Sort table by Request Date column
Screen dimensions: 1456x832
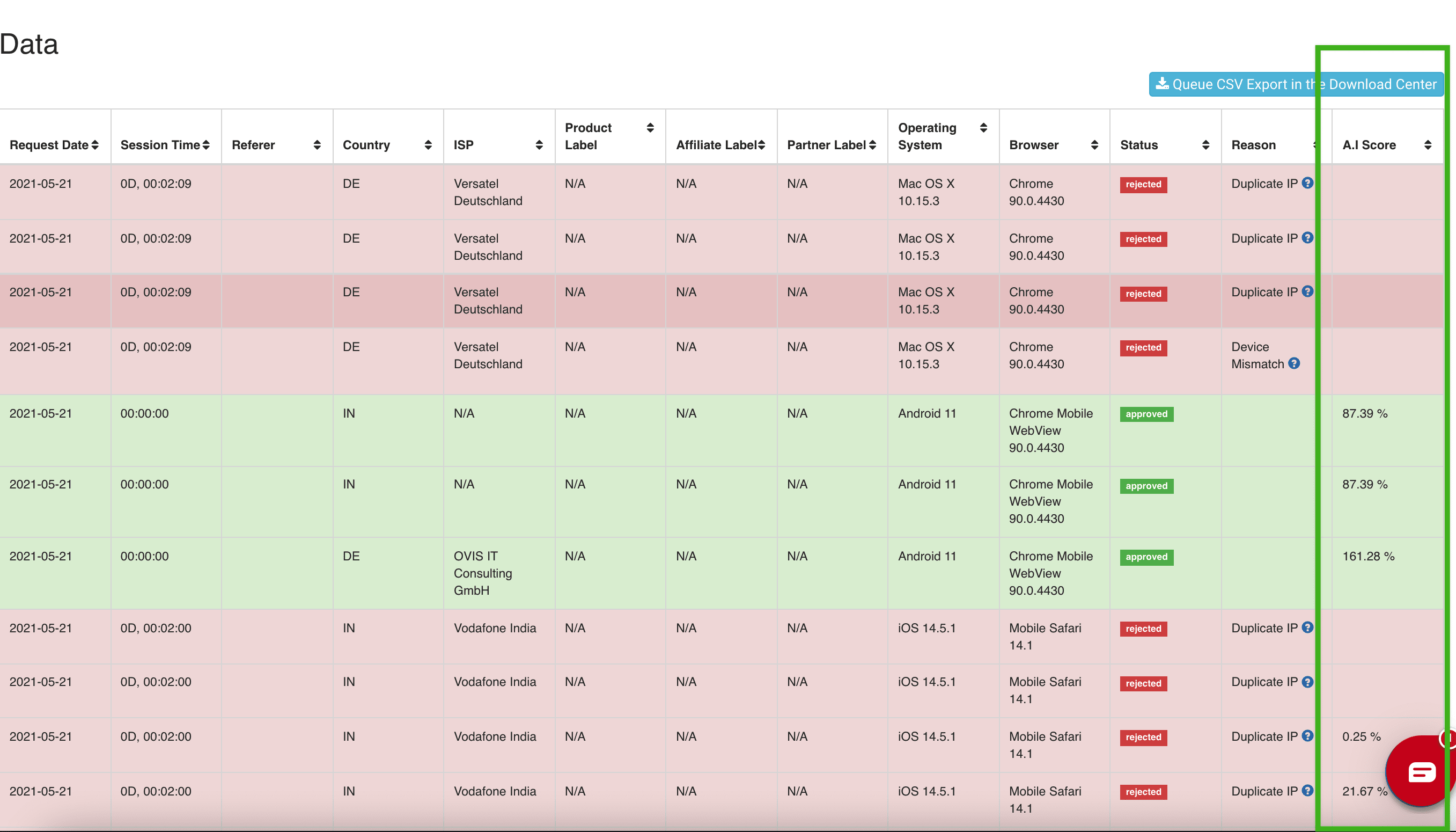pos(95,145)
